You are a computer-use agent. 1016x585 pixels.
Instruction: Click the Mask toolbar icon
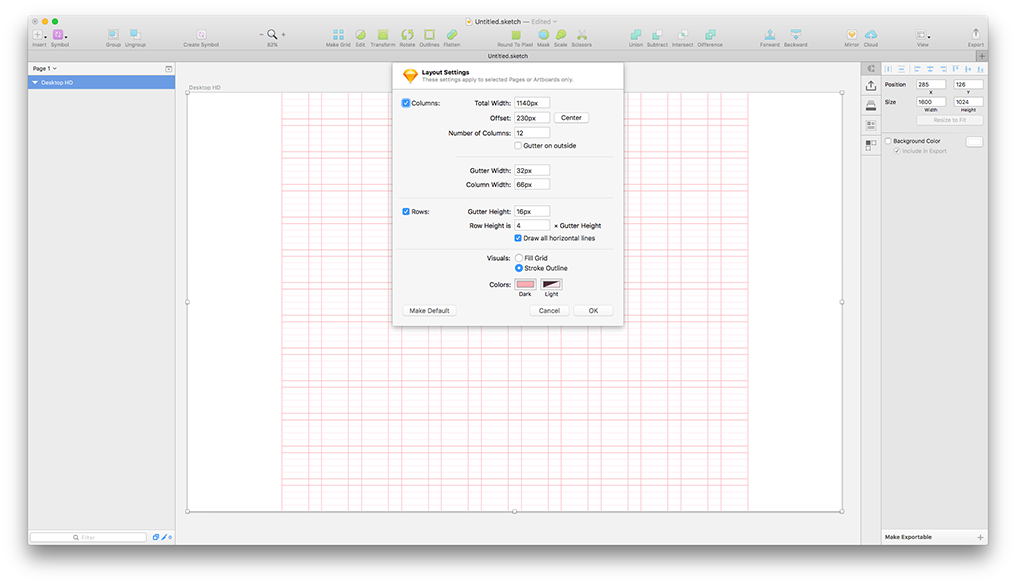pos(543,34)
